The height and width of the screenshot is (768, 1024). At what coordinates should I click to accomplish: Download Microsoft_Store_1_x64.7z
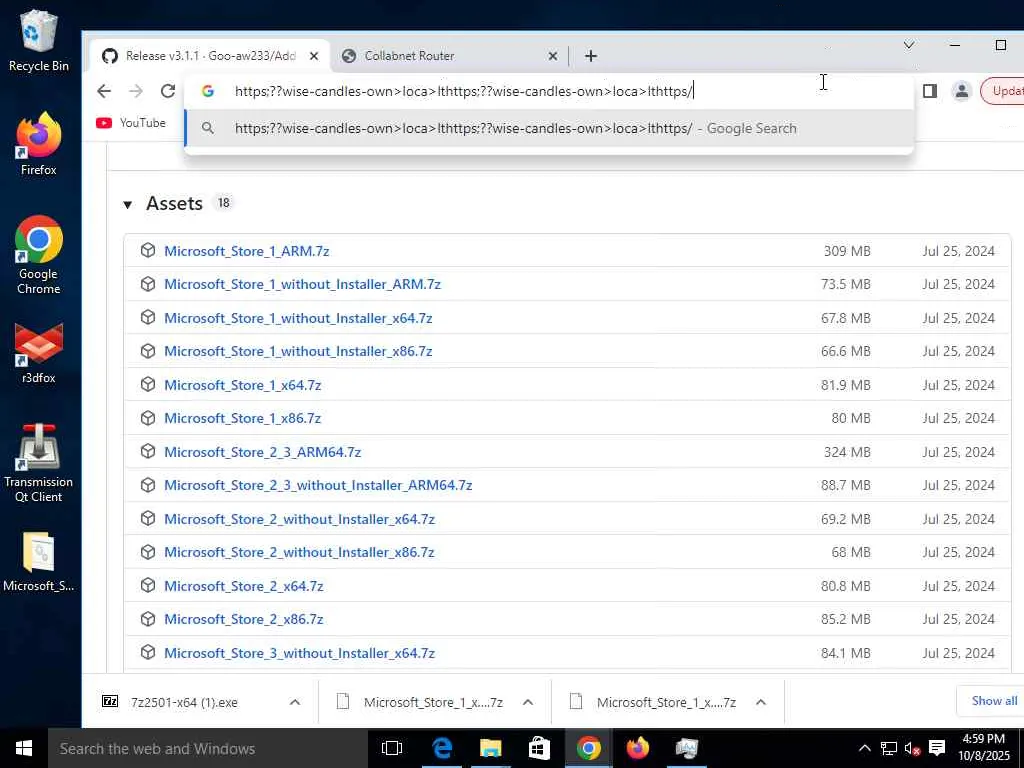pos(242,385)
